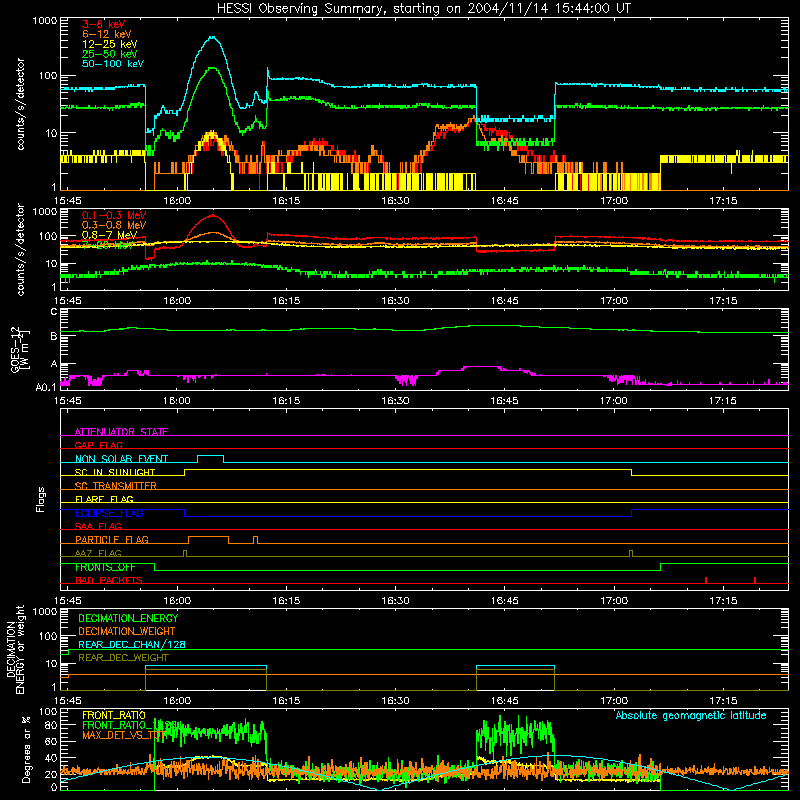
Task: Click the 'Degrees or %' axis title
Action: click(27, 750)
